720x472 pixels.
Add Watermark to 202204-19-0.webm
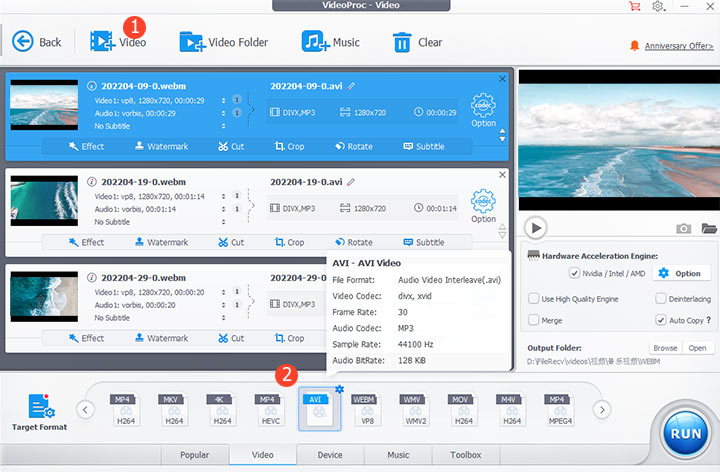(162, 242)
